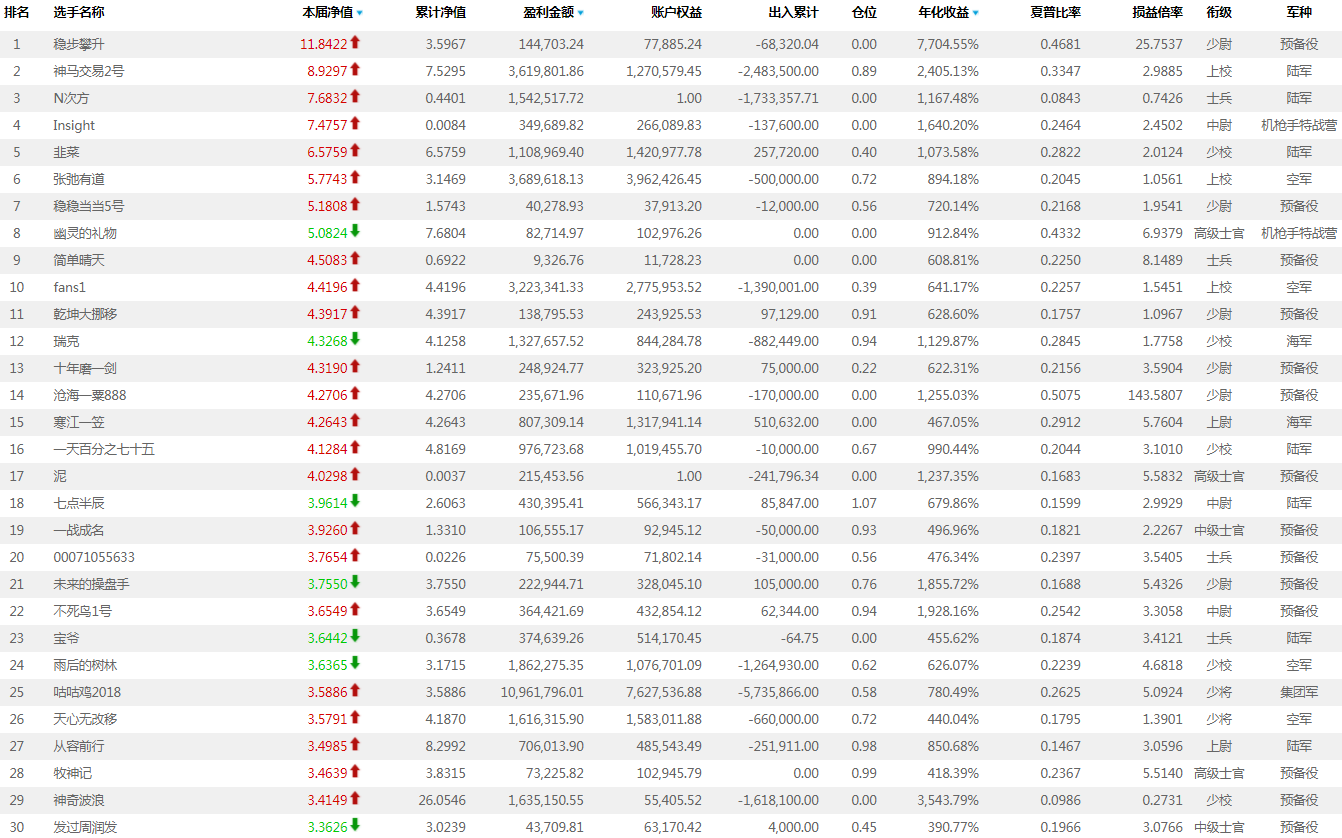Click red up arrow beside 4.3917
This screenshot has width=1342, height=838.
(355, 313)
